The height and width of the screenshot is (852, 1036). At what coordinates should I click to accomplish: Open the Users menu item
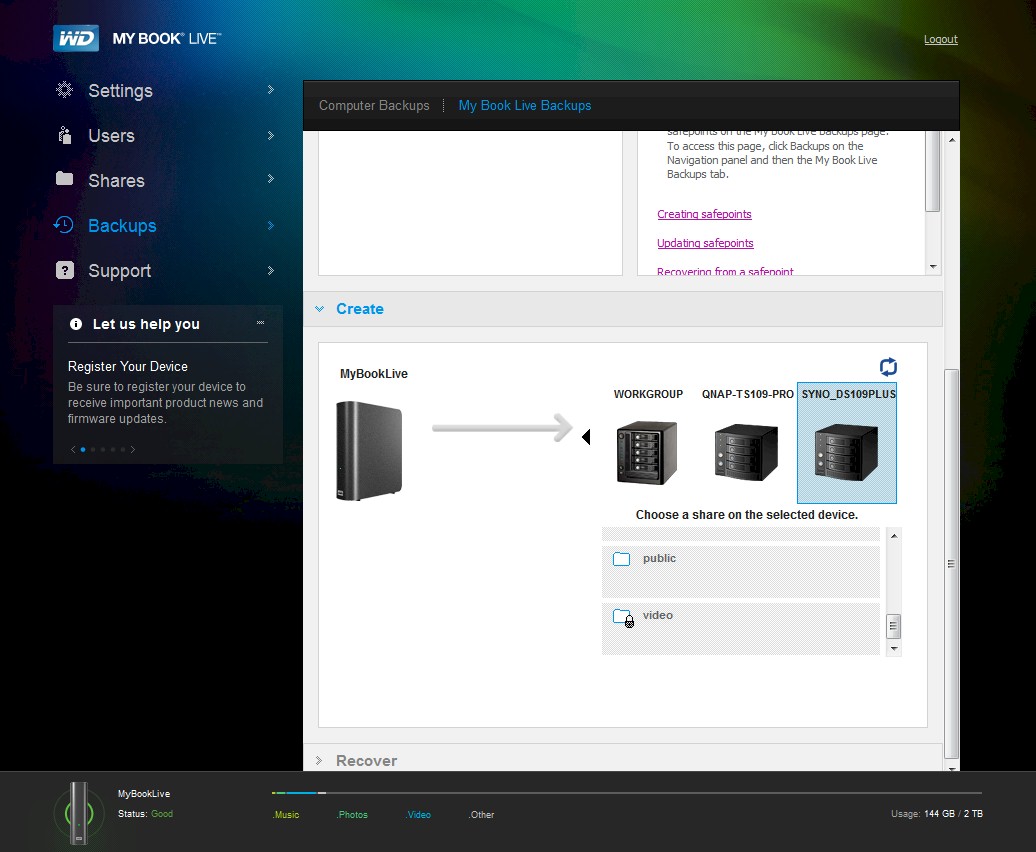point(112,135)
